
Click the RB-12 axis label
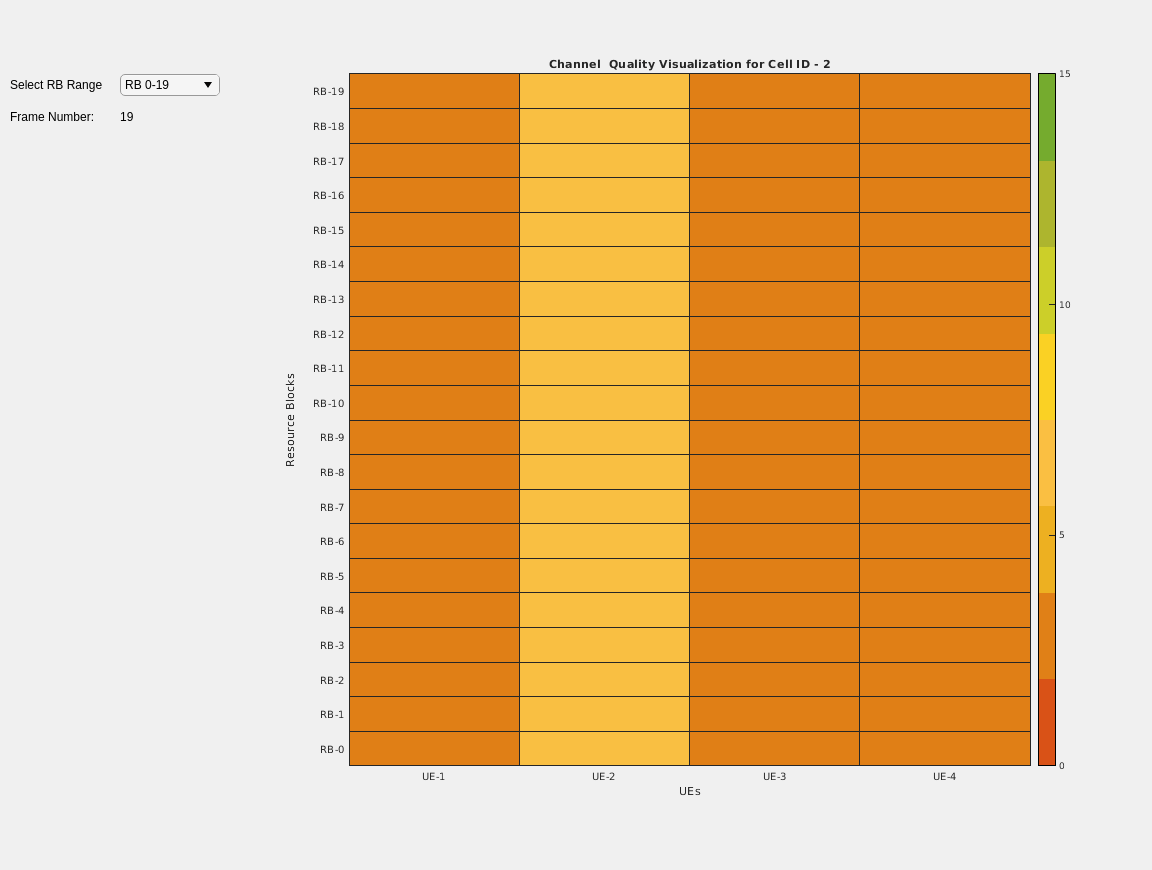coord(328,334)
